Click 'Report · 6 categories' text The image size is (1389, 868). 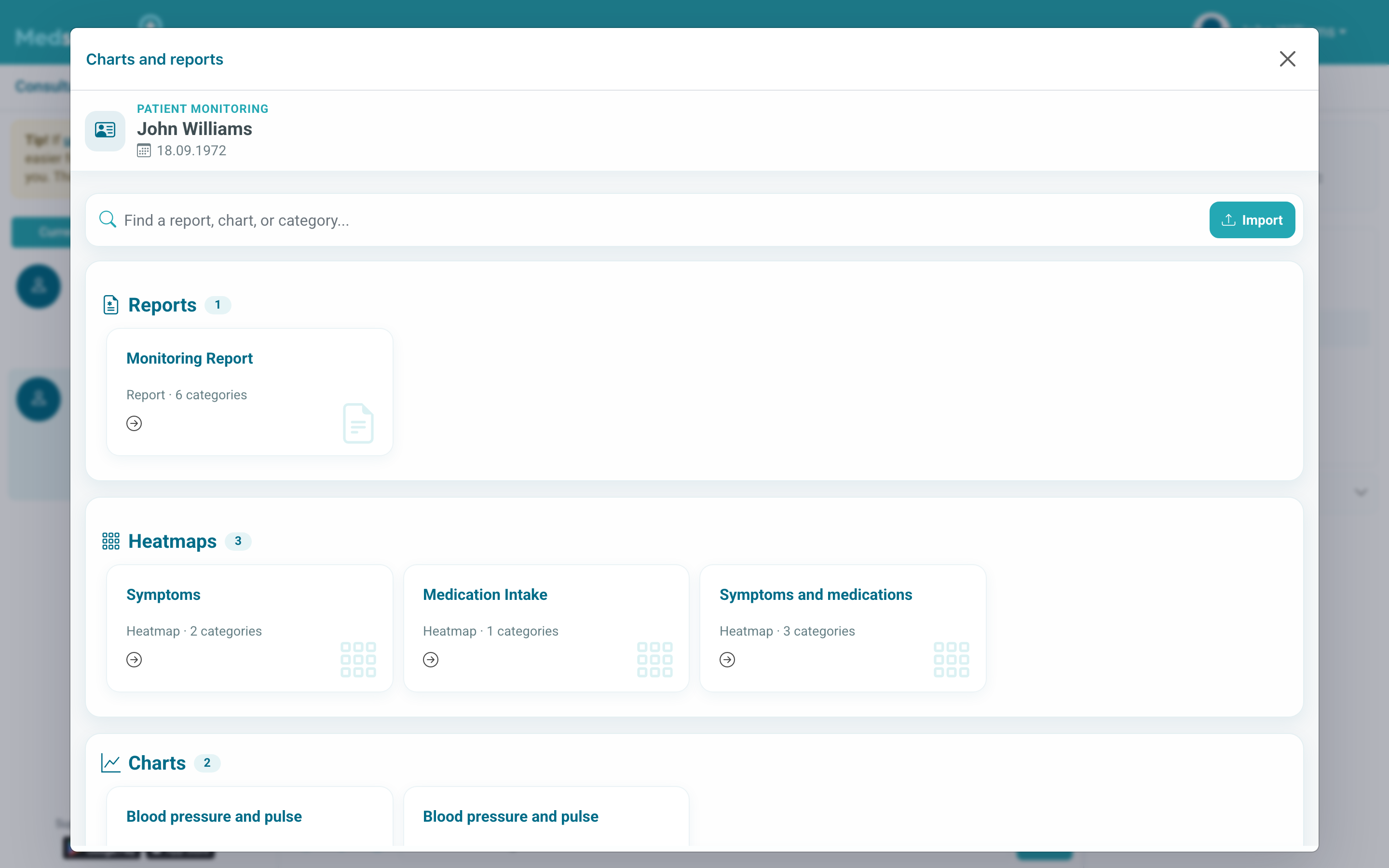pyautogui.click(x=187, y=395)
